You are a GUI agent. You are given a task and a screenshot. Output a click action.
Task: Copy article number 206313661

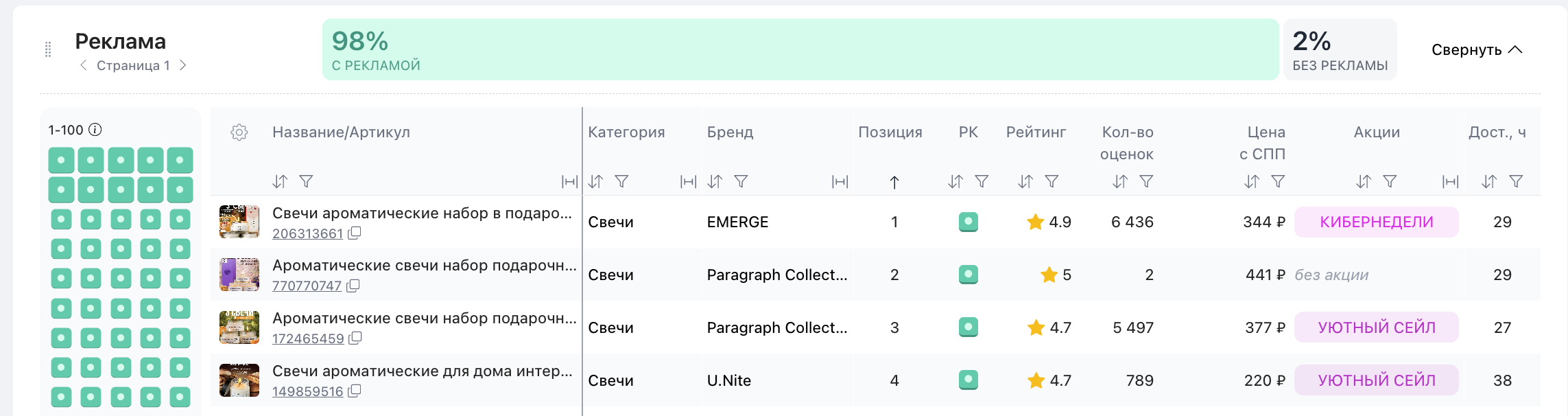pyautogui.click(x=355, y=233)
